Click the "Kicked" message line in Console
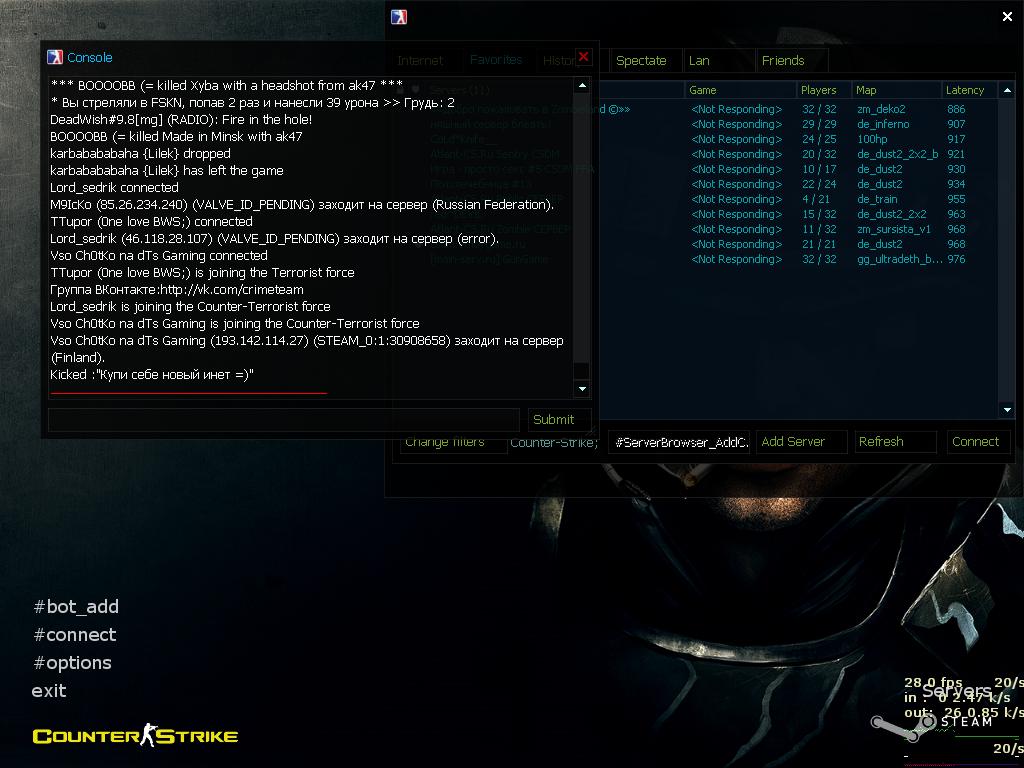The height and width of the screenshot is (768, 1024). [152, 375]
